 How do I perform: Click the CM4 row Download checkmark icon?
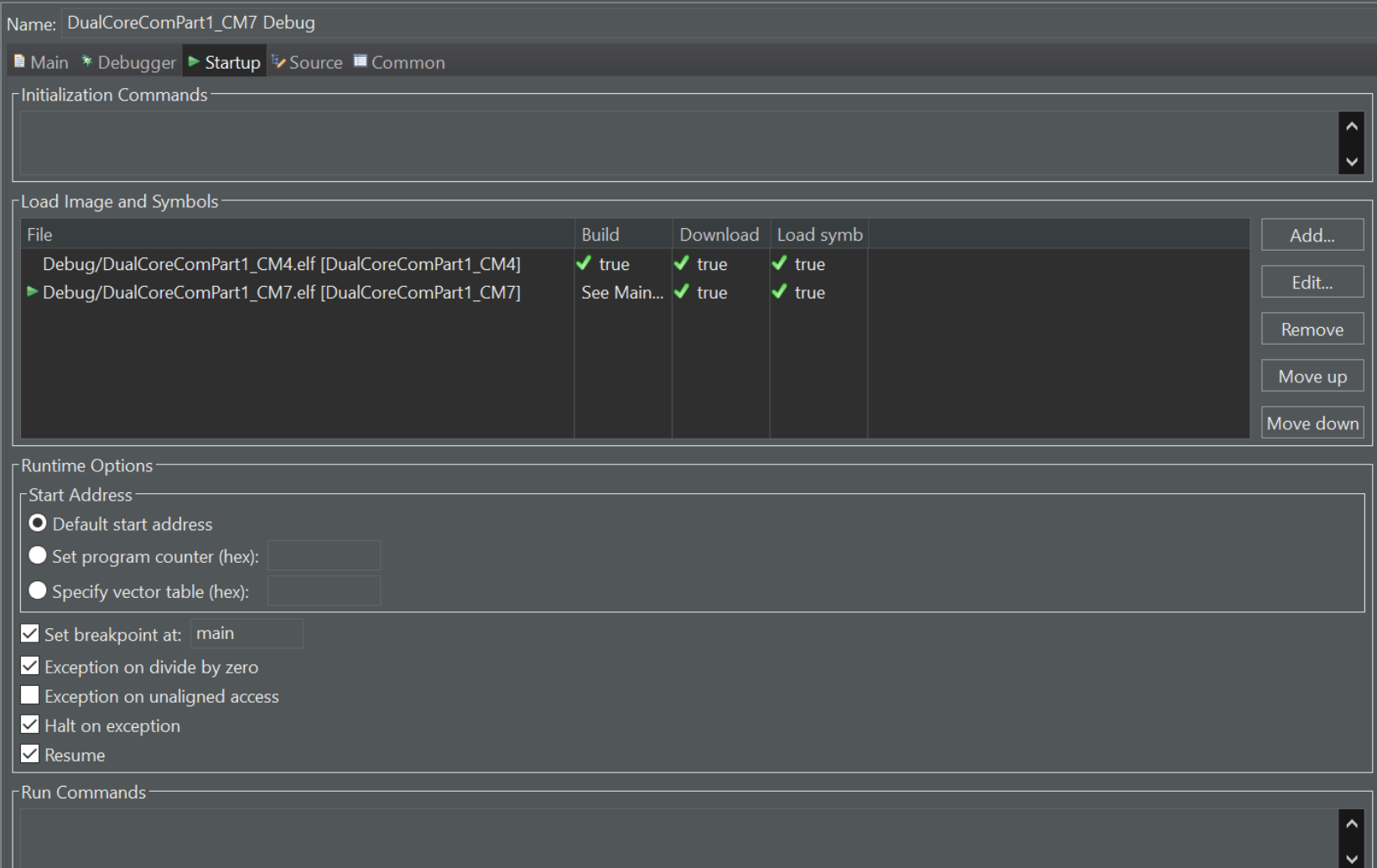click(682, 263)
